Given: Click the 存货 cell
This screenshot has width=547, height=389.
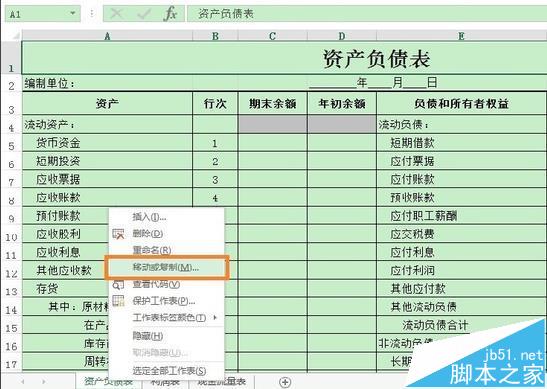Looking at the screenshot, I should click(x=66, y=289).
